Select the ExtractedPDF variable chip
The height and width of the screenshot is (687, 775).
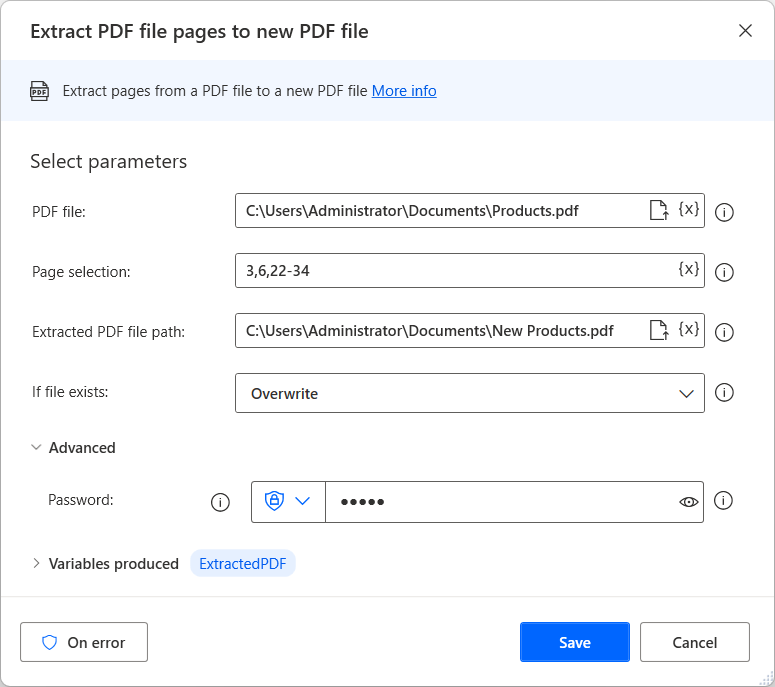243,563
